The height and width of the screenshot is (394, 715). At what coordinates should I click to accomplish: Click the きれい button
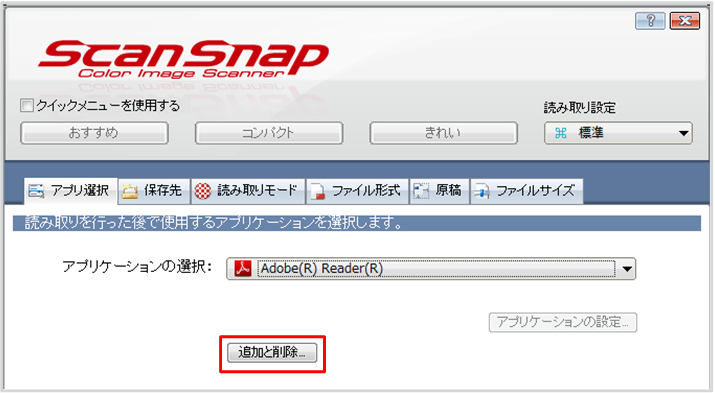(443, 133)
